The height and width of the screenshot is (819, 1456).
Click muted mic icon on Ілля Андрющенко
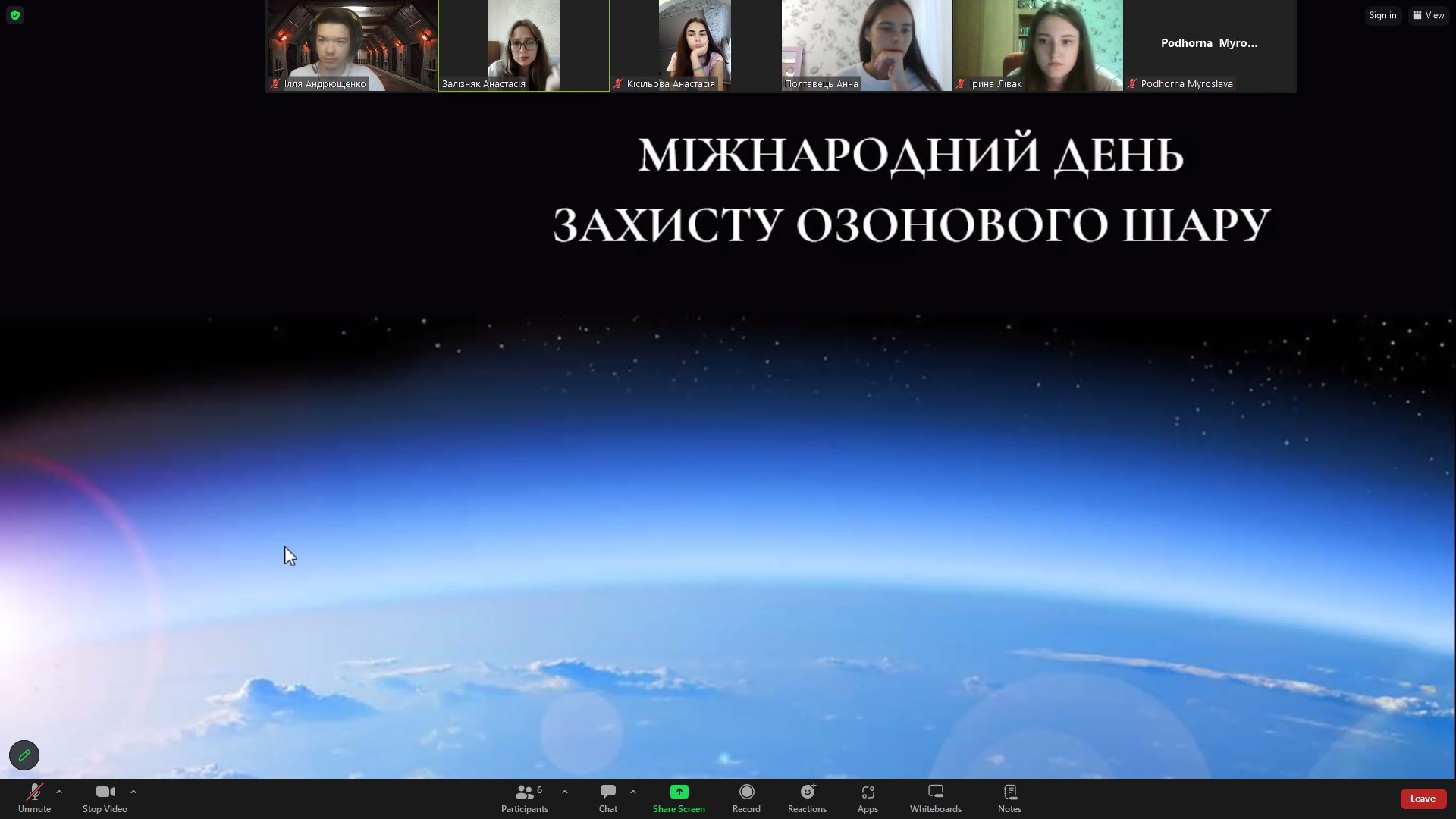point(275,84)
